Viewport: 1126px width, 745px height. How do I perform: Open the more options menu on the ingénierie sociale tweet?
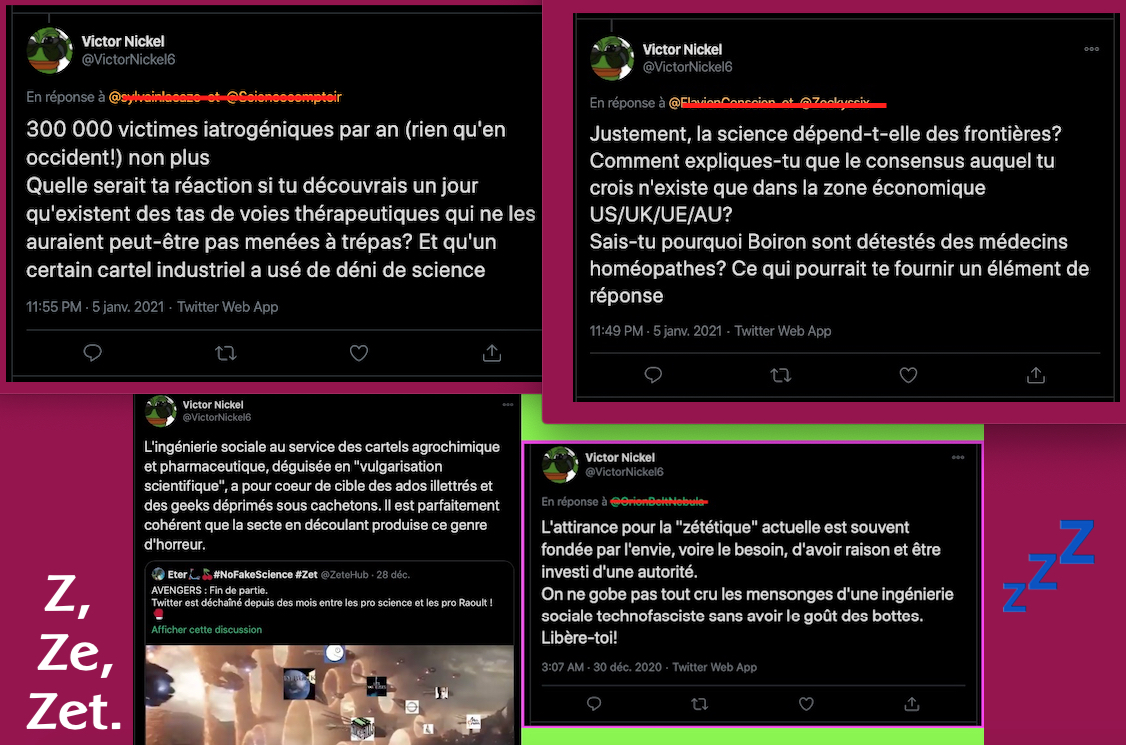click(x=508, y=404)
